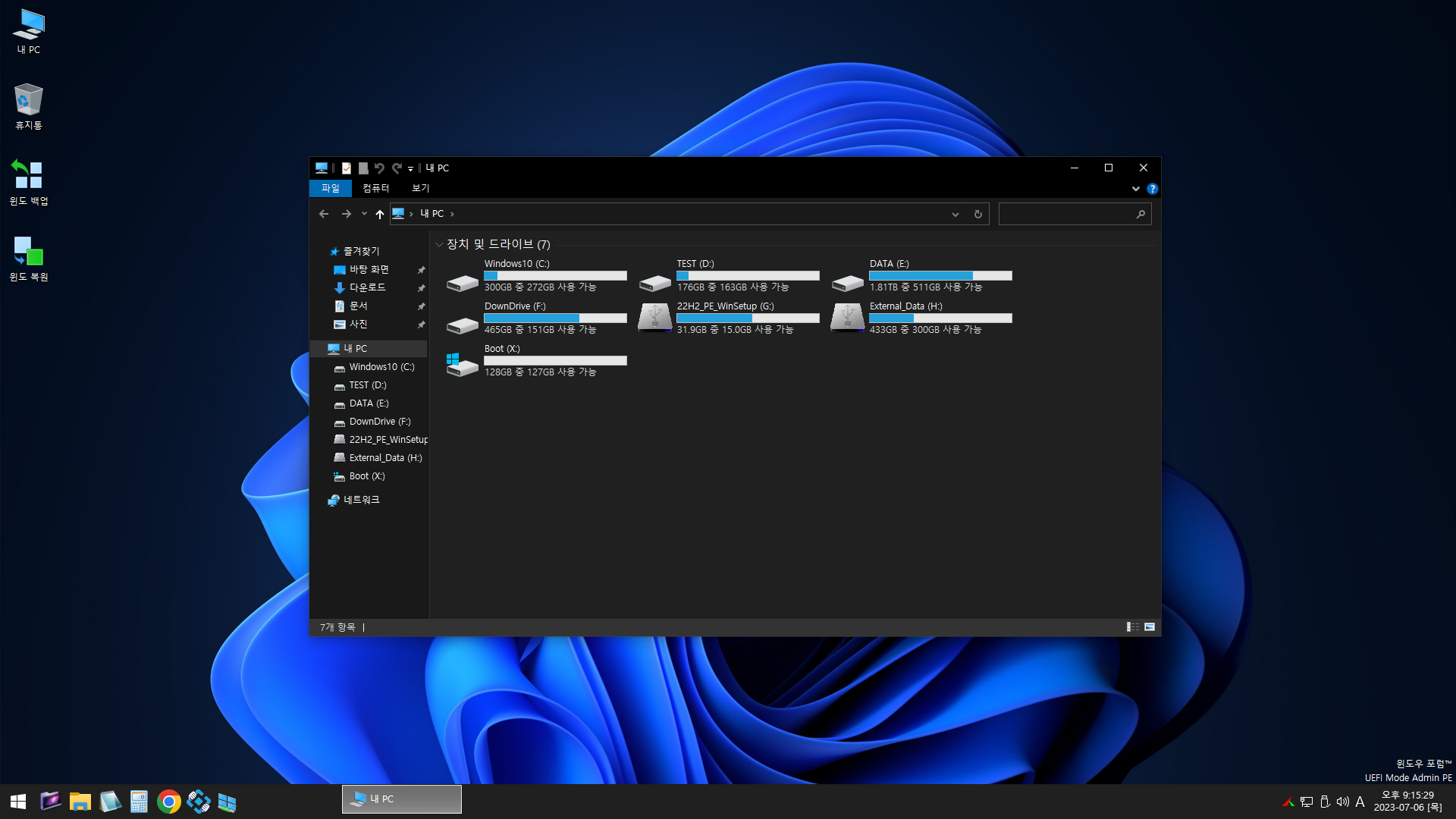This screenshot has height=819, width=1456.
Task: Select 내 PC in navigation pane
Action: [369, 349]
